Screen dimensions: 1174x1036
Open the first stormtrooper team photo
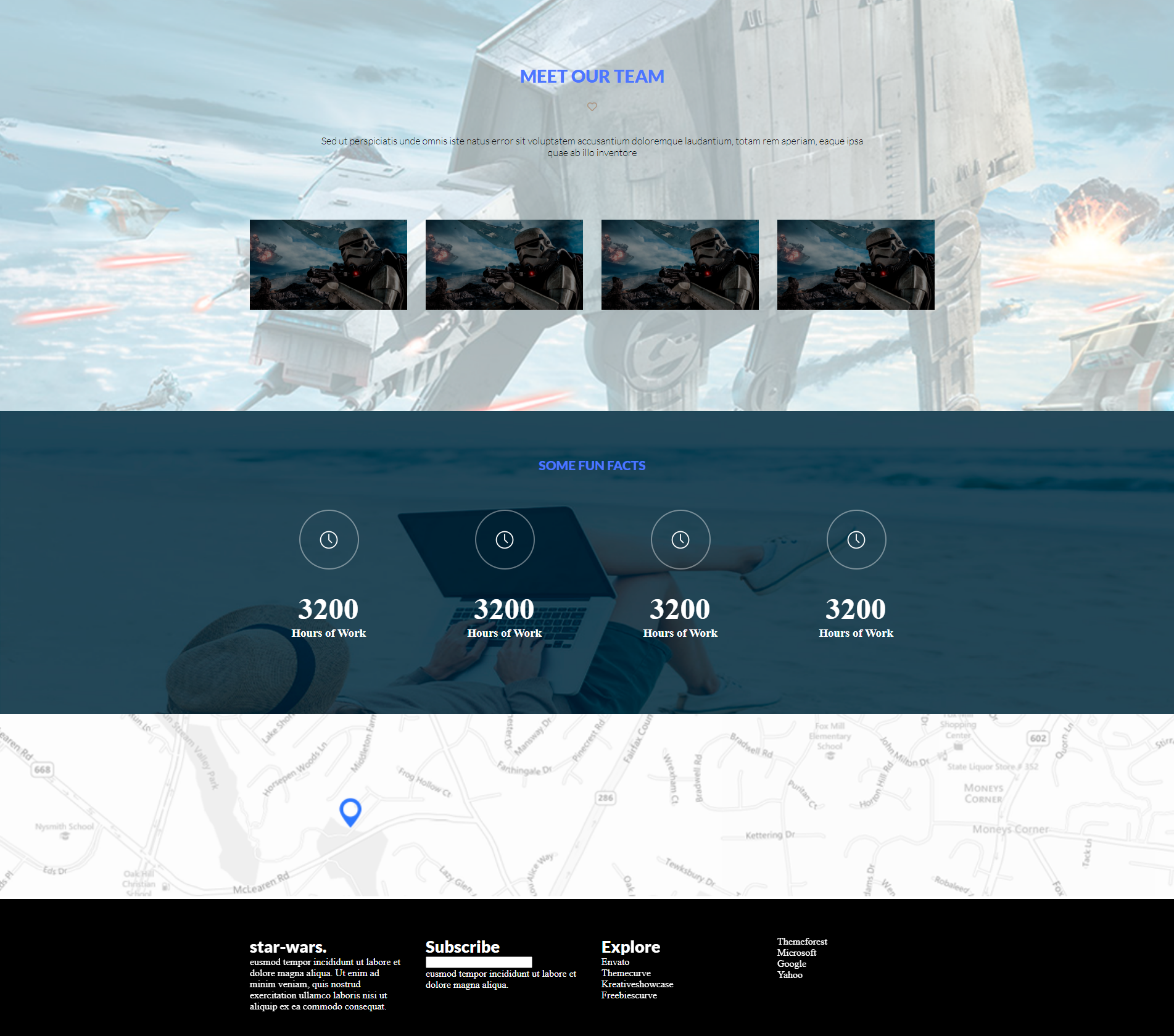tap(328, 265)
